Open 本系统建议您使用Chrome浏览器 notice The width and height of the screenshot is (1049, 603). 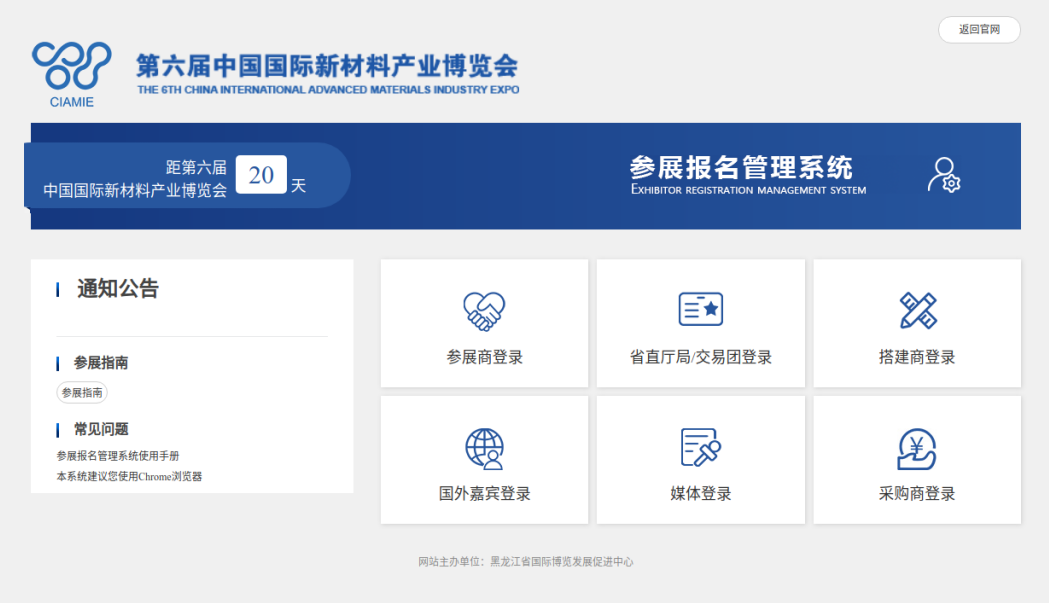129,477
